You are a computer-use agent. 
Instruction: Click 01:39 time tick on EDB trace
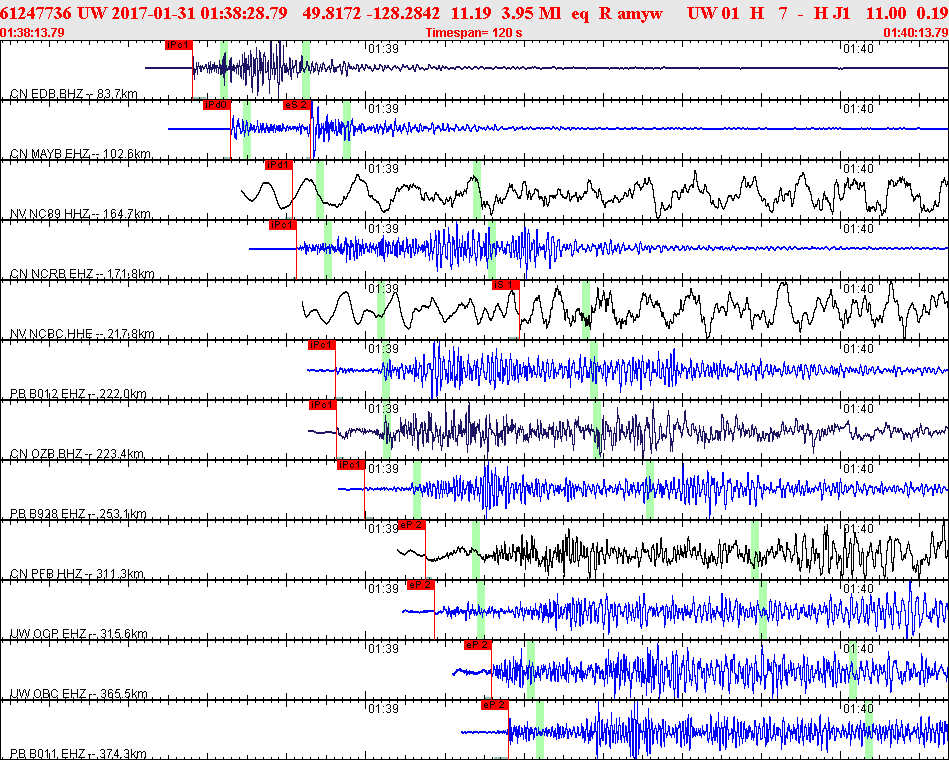point(384,48)
